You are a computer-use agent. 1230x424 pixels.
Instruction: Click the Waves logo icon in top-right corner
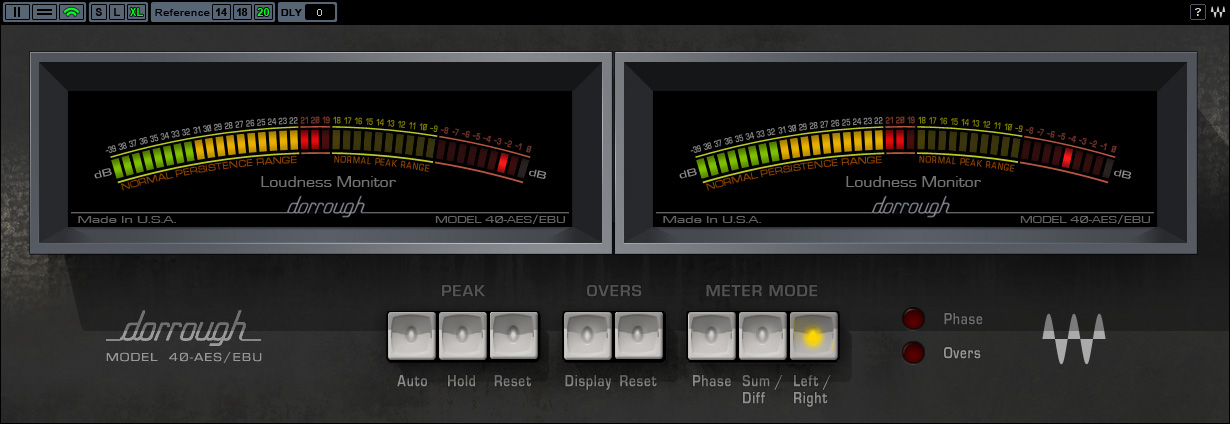click(1216, 12)
